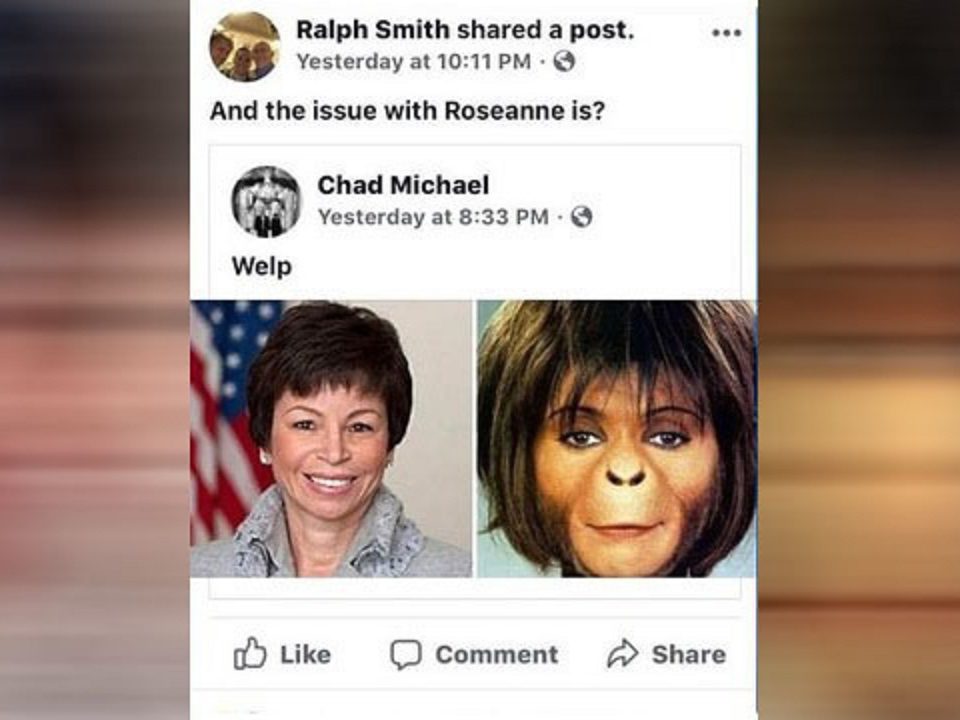Image resolution: width=960 pixels, height=720 pixels.
Task: Click the 'And the issue with Roseanne is?' text
Action: [407, 111]
